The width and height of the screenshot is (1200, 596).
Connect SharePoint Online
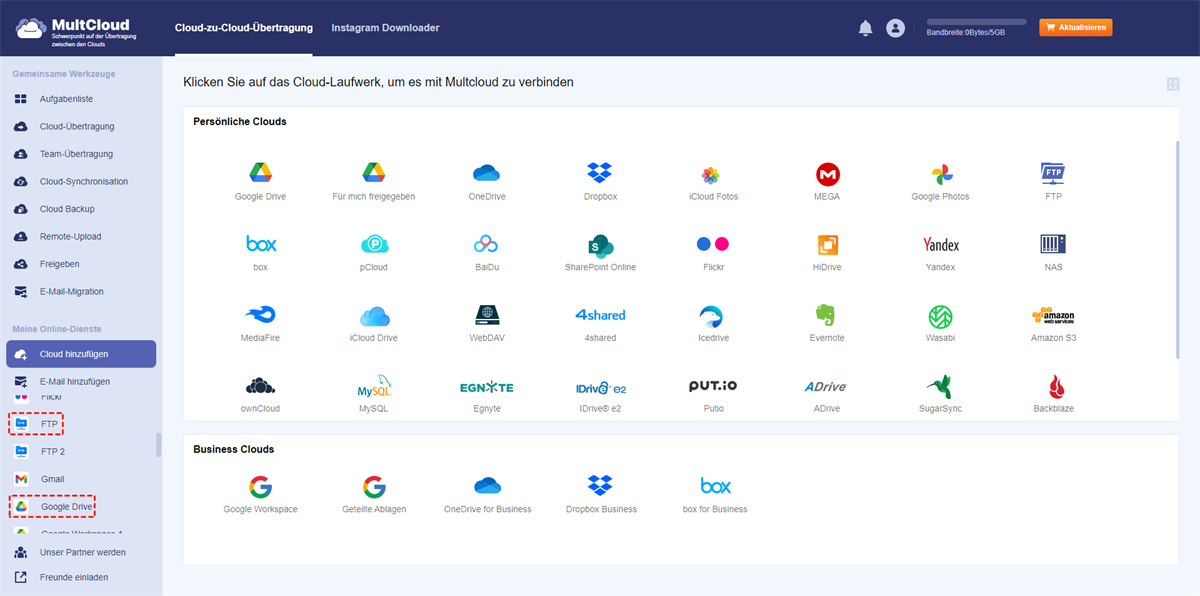[600, 252]
